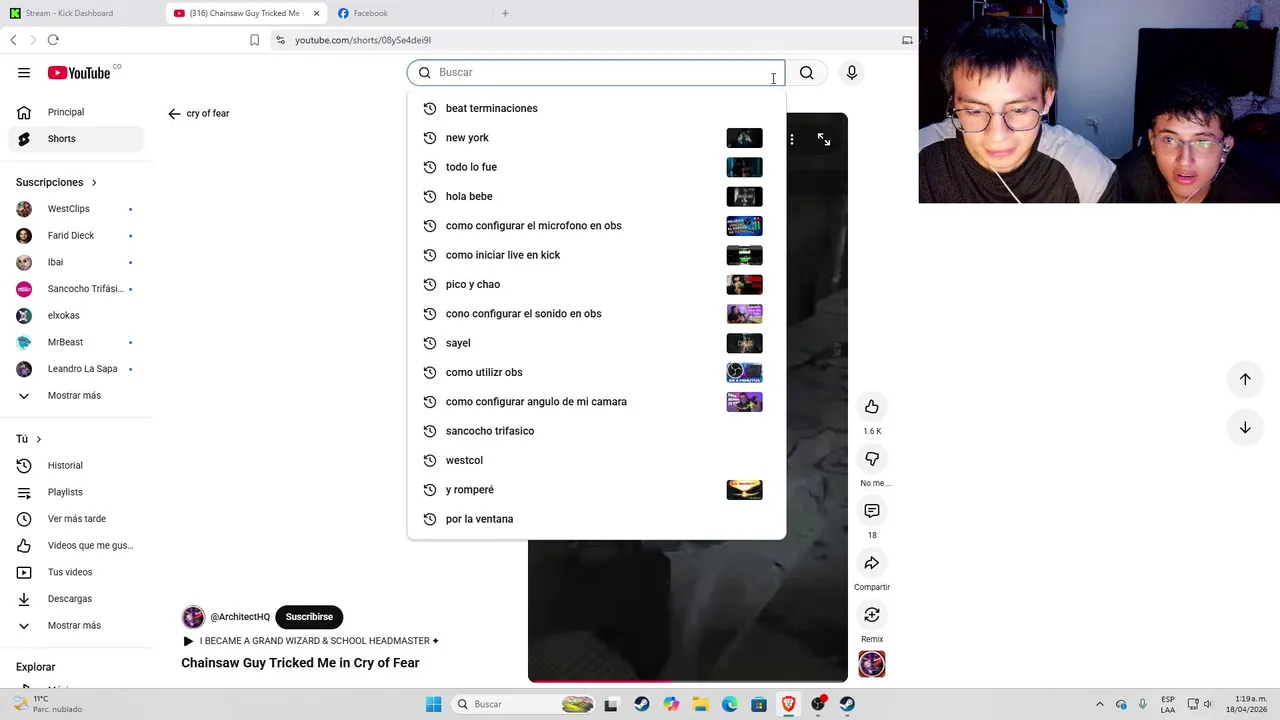Select suggestion como iniciar live en kick
Image resolution: width=1280 pixels, height=720 pixels.
click(x=596, y=255)
